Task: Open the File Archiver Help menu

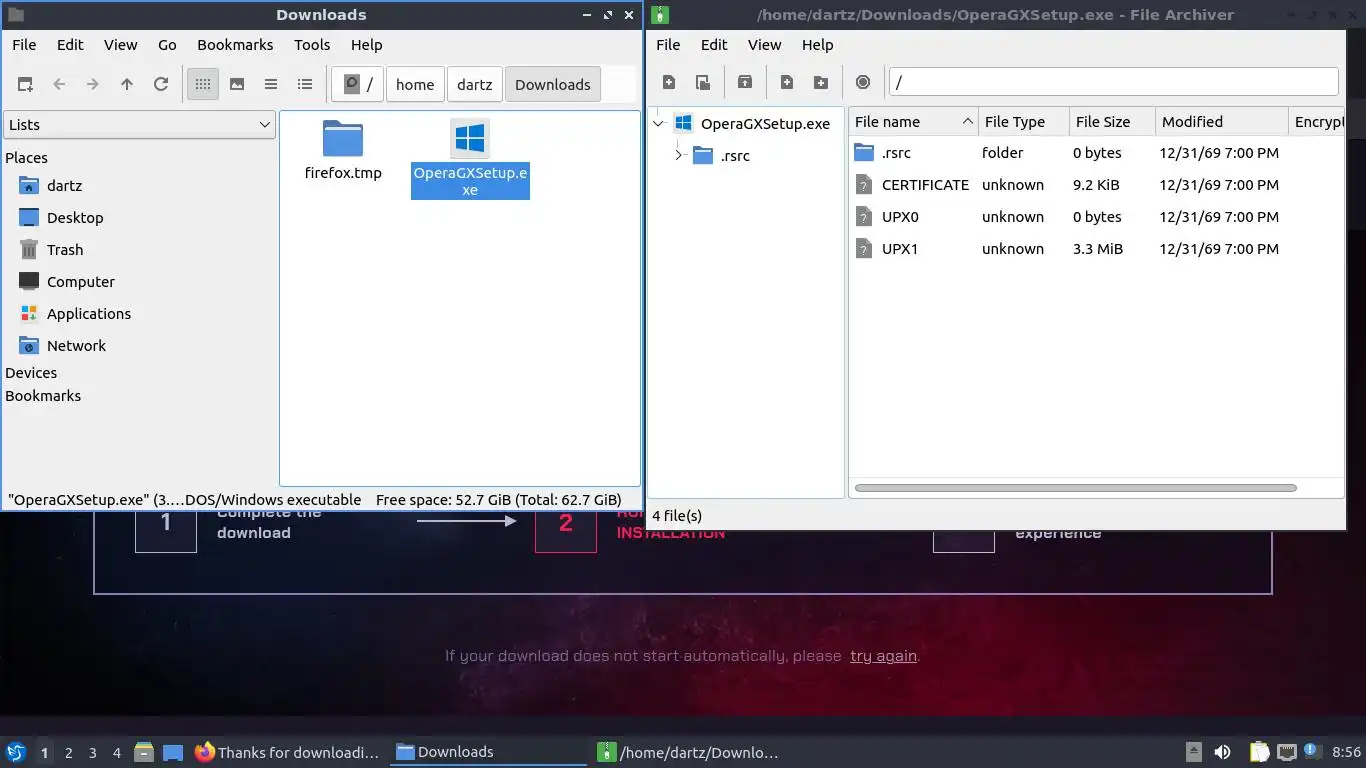Action: 817,45
